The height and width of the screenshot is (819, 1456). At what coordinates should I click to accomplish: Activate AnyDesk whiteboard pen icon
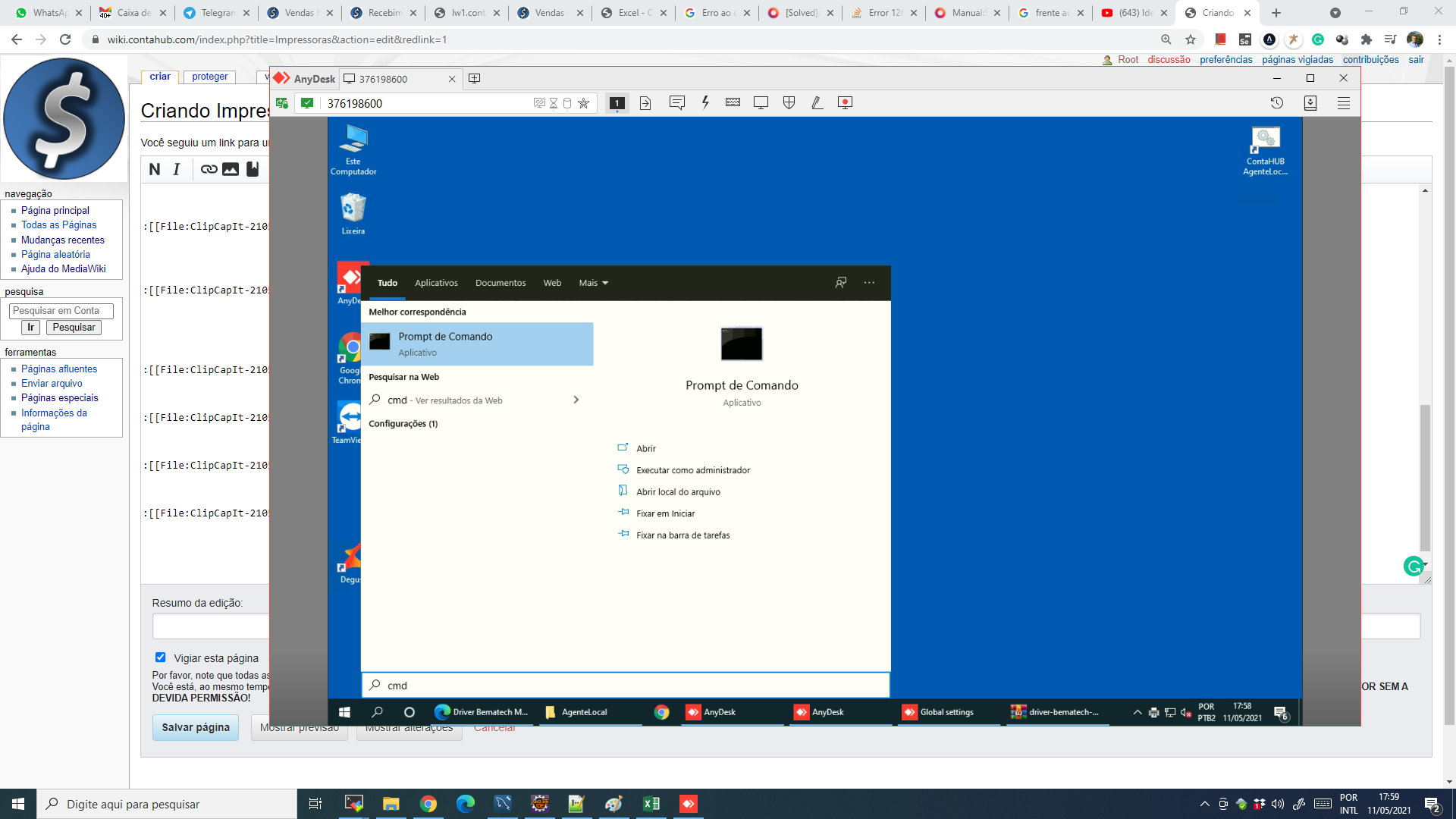click(817, 103)
